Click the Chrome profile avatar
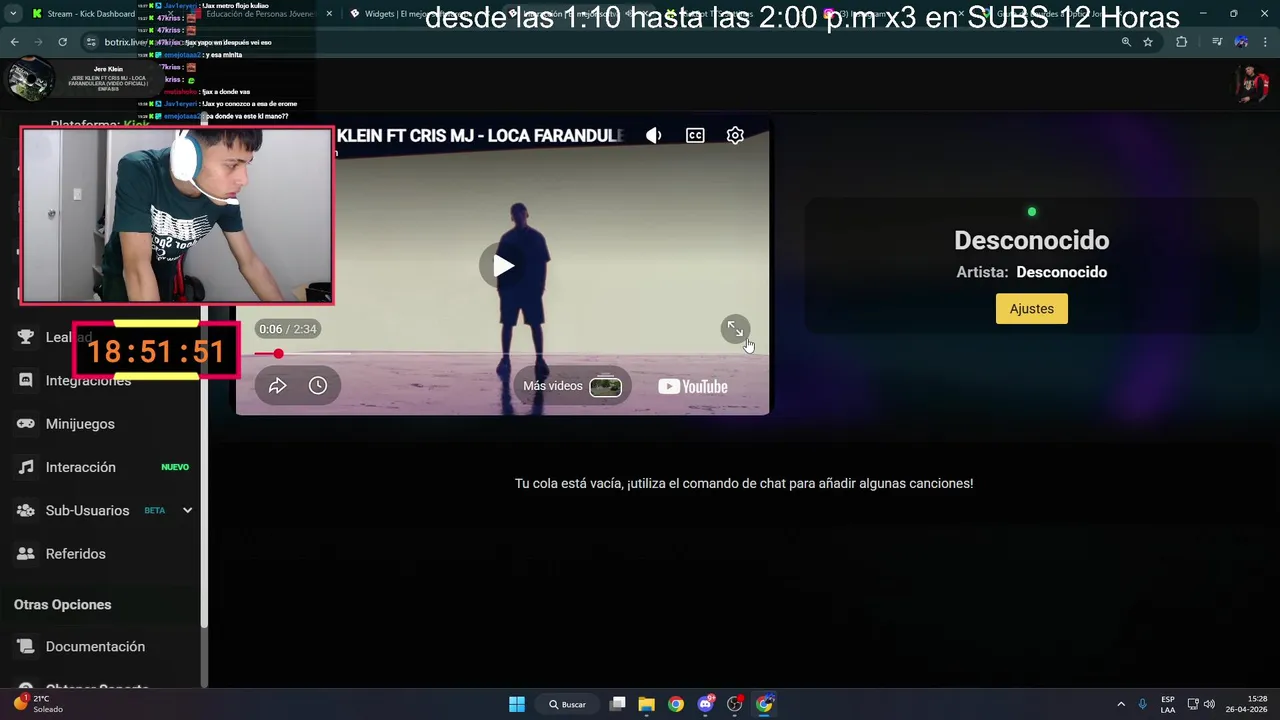Screen dimensions: 1280x720 (1241, 42)
